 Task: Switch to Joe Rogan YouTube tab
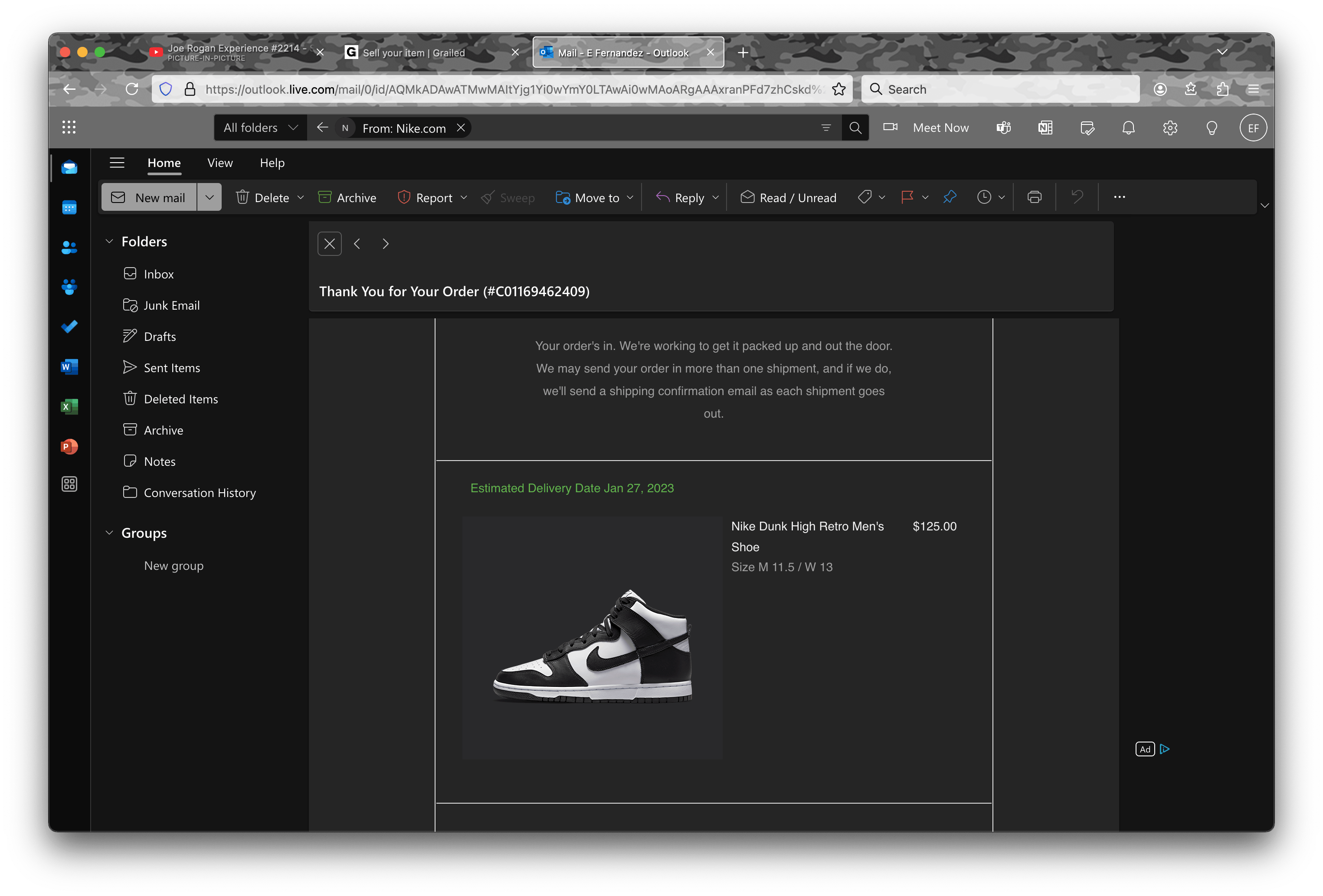tap(236, 52)
